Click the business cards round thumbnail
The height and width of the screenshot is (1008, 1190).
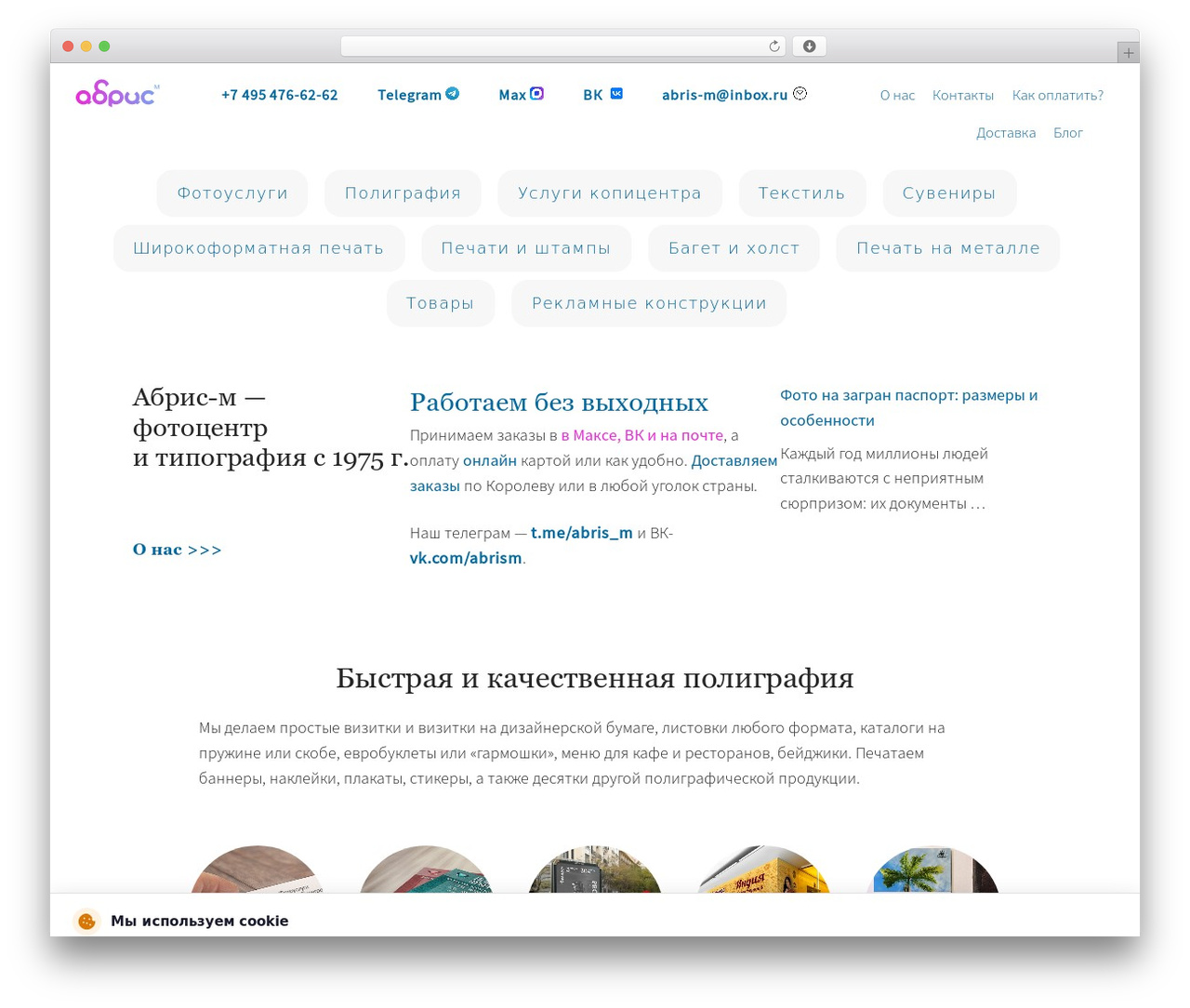pos(258,869)
